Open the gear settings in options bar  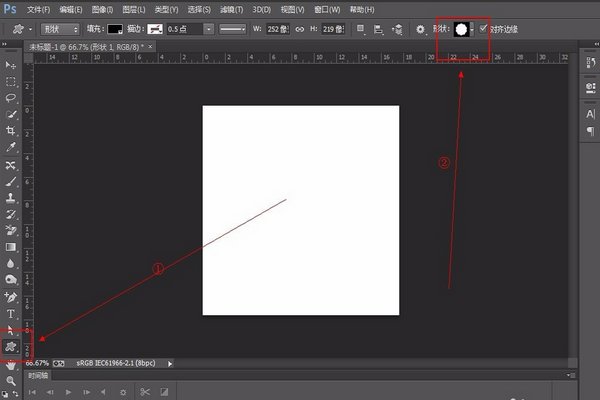pyautogui.click(x=420, y=30)
